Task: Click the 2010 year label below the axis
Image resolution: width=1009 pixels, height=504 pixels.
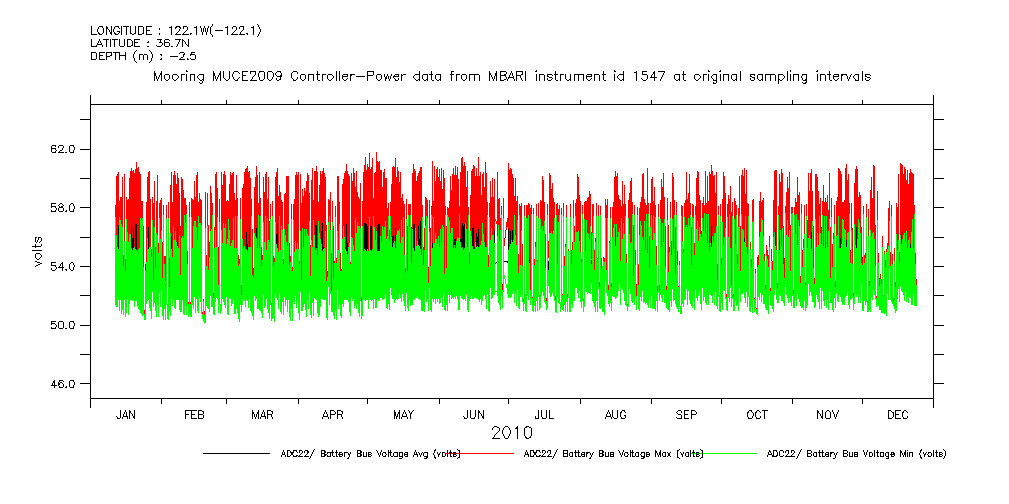Action: [x=511, y=433]
